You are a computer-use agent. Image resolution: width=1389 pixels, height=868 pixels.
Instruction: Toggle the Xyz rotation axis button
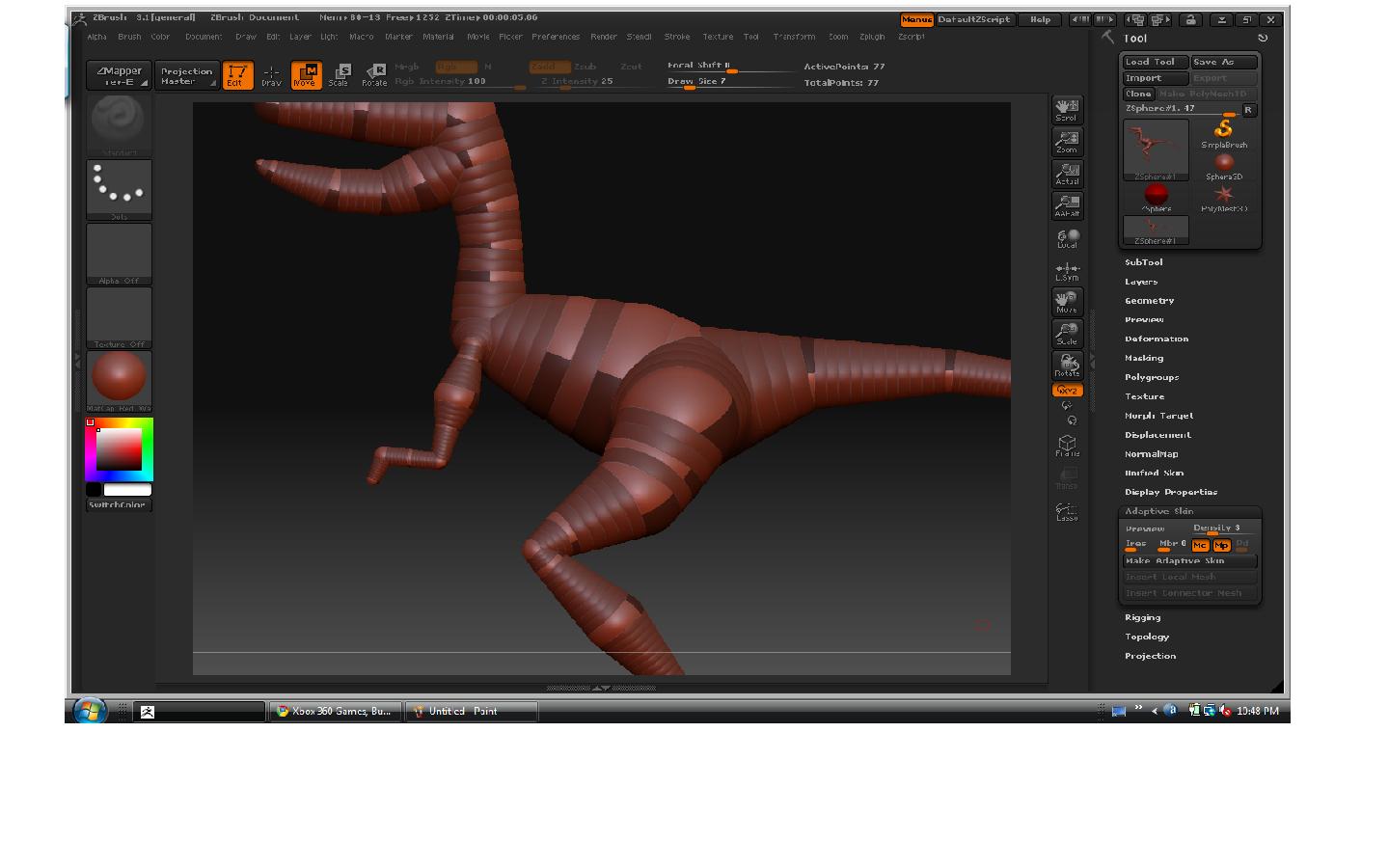click(x=1067, y=391)
